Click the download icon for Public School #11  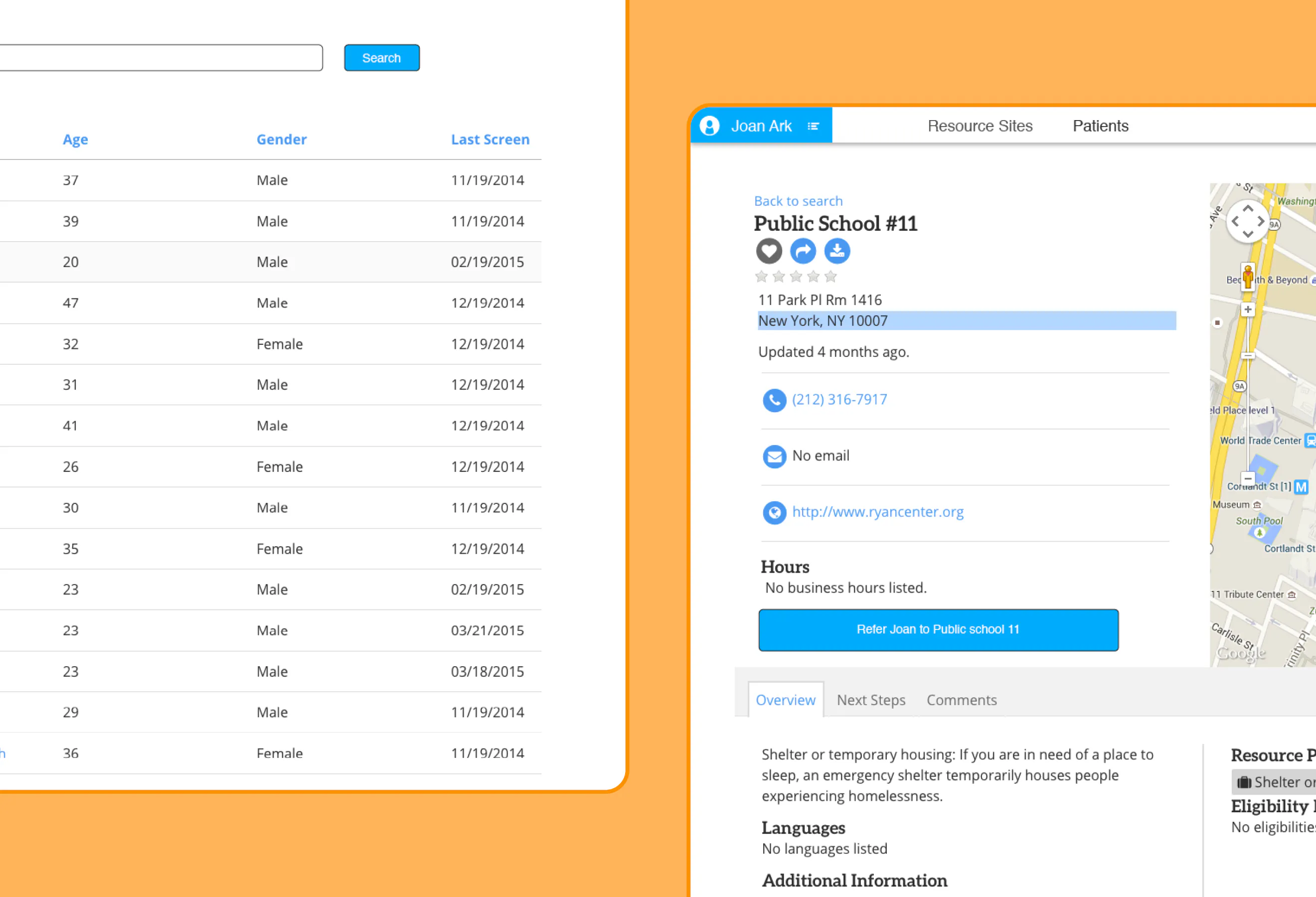click(x=836, y=251)
